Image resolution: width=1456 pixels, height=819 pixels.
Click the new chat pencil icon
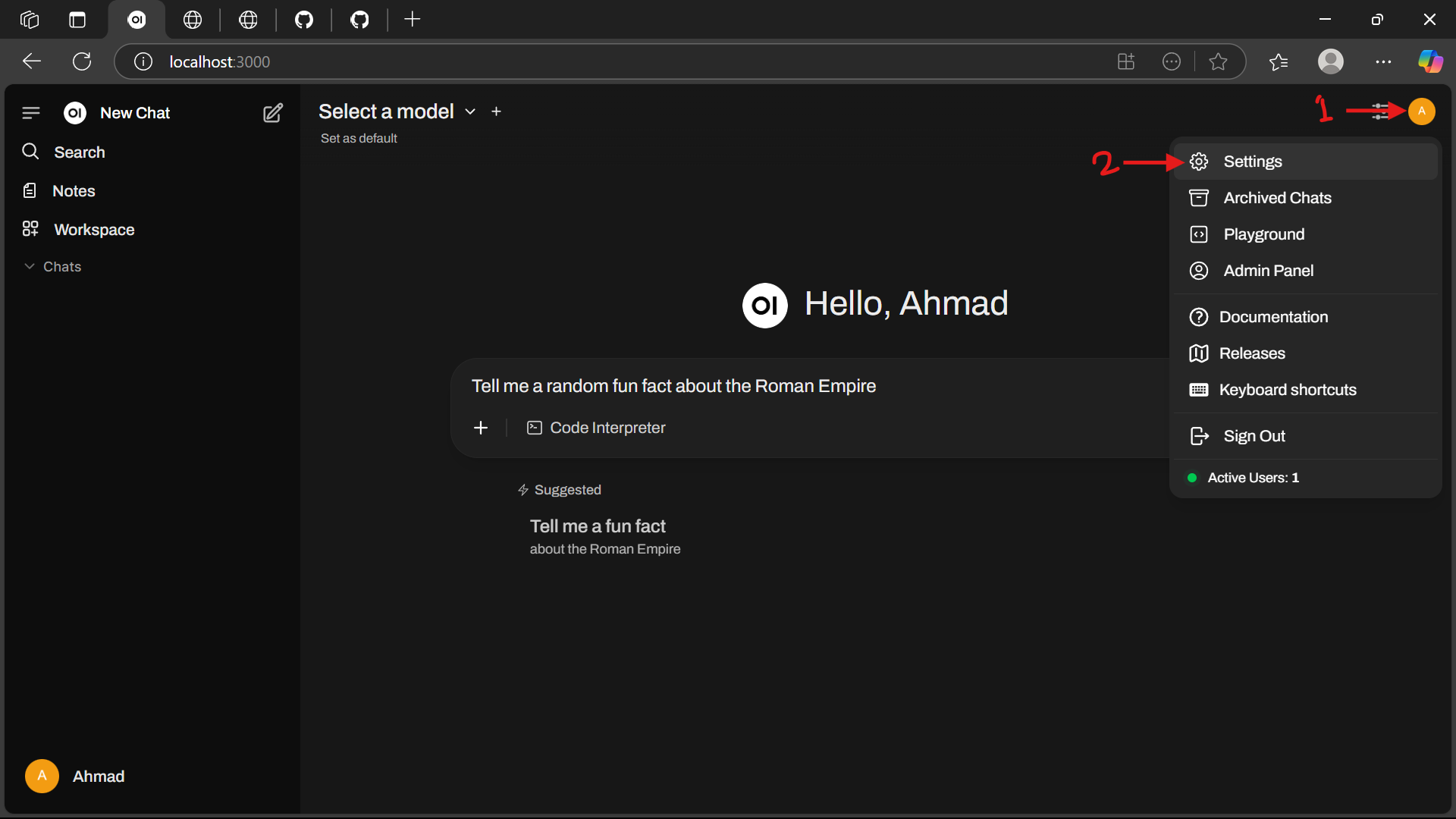coord(273,113)
